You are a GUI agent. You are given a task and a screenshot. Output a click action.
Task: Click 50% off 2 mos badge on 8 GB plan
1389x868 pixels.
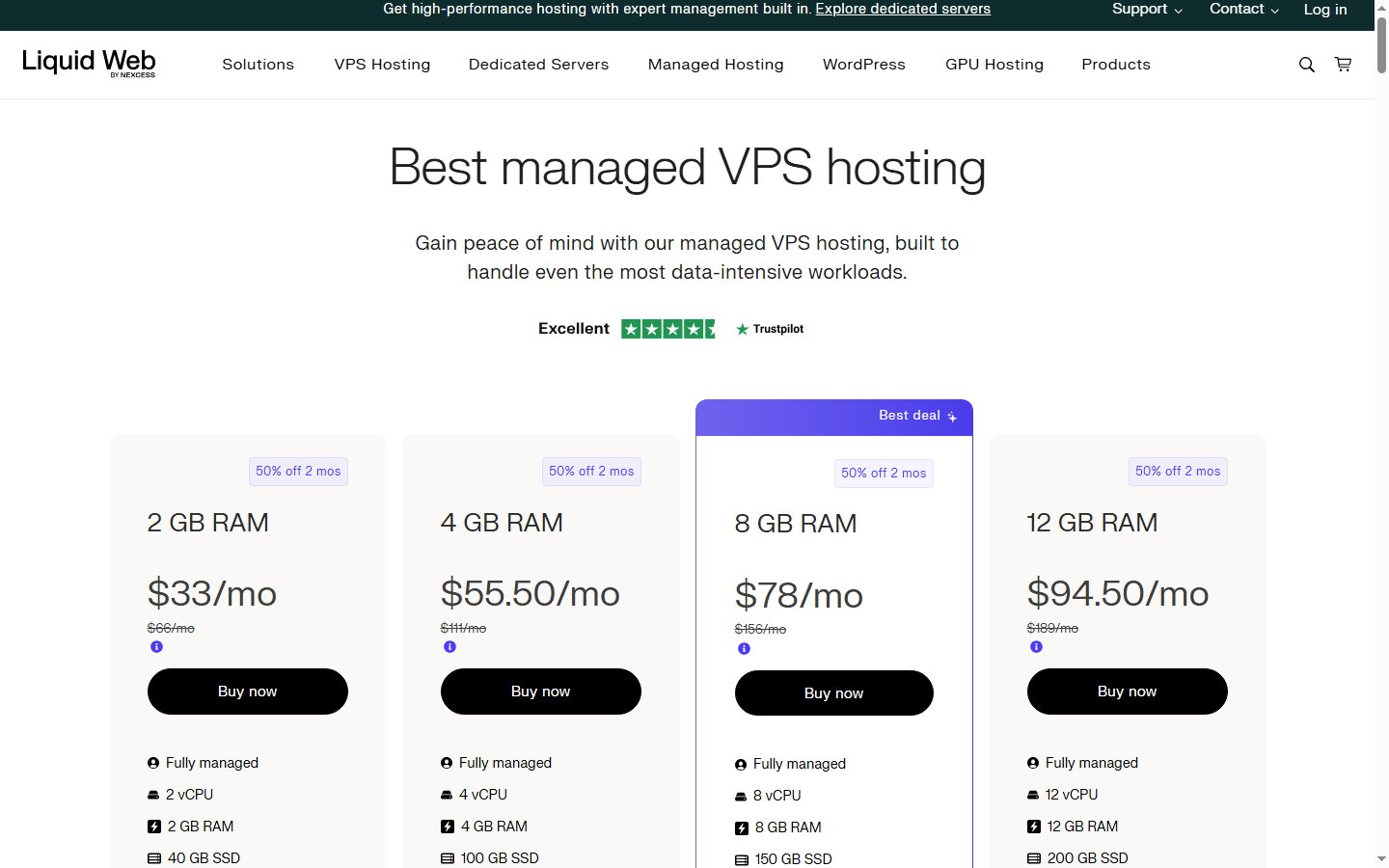884,474
